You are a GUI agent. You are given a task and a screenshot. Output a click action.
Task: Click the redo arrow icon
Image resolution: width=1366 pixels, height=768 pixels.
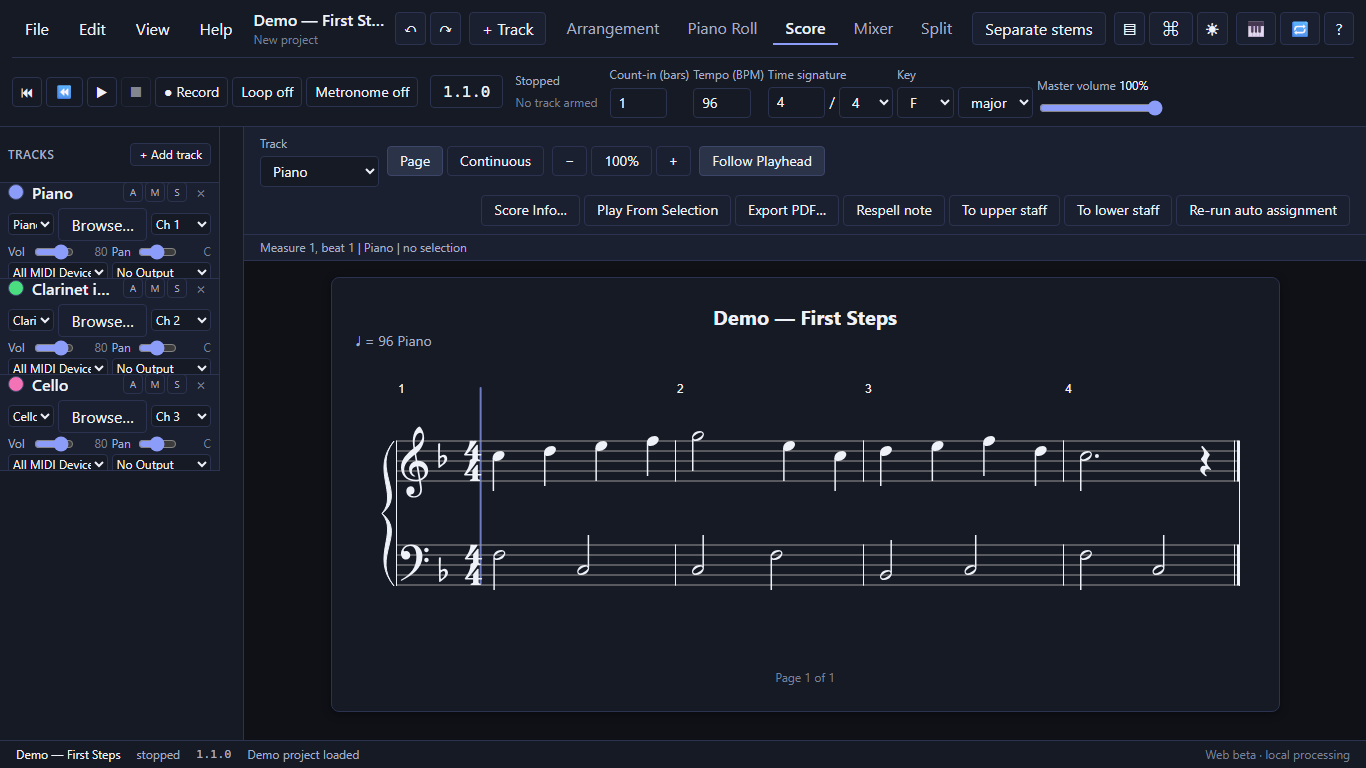click(x=446, y=29)
